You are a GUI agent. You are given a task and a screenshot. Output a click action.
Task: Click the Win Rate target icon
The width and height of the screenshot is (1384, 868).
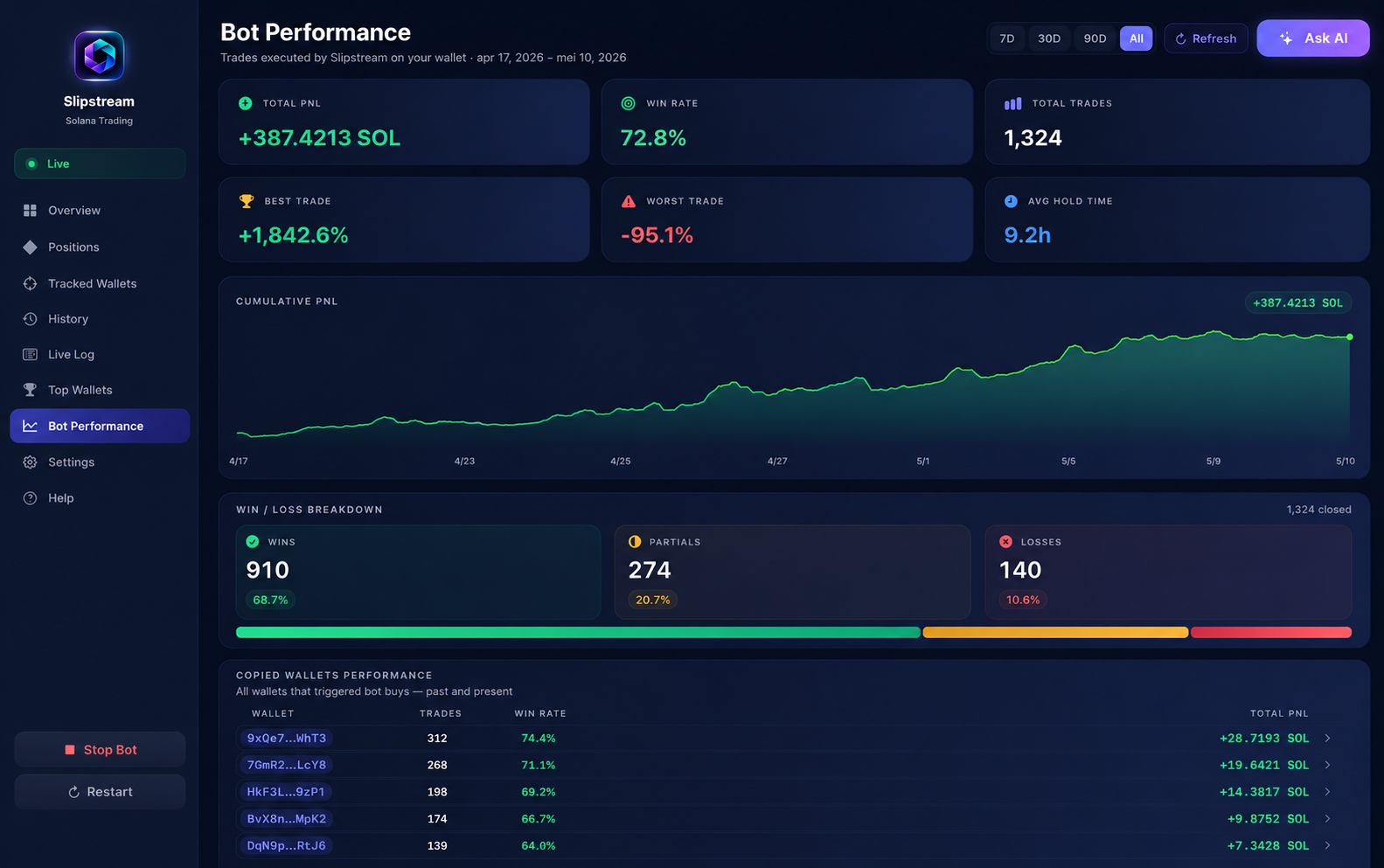(x=628, y=103)
